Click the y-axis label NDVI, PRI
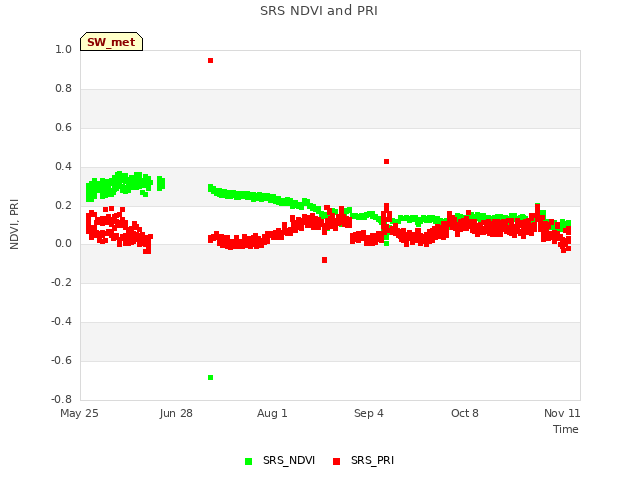The height and width of the screenshot is (480, 640). [14, 224]
